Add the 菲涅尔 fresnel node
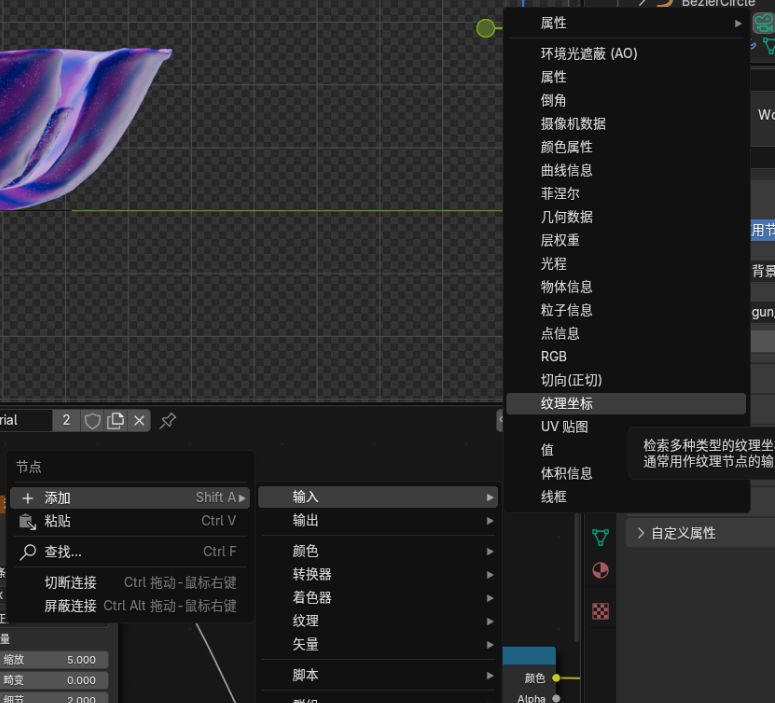The width and height of the screenshot is (775, 703). click(x=626, y=193)
